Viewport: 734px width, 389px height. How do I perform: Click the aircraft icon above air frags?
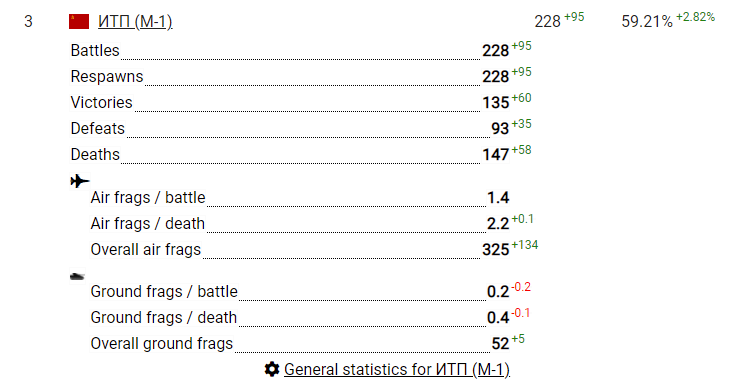click(80, 181)
